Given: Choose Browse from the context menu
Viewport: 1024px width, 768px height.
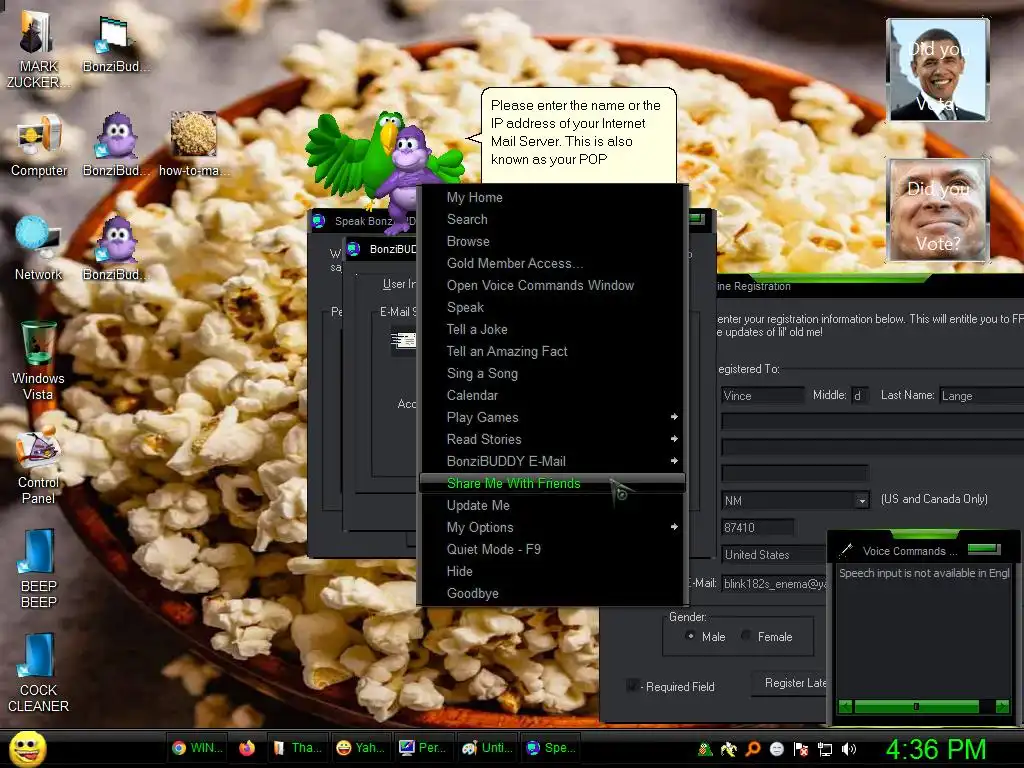Looking at the screenshot, I should [x=552, y=241].
